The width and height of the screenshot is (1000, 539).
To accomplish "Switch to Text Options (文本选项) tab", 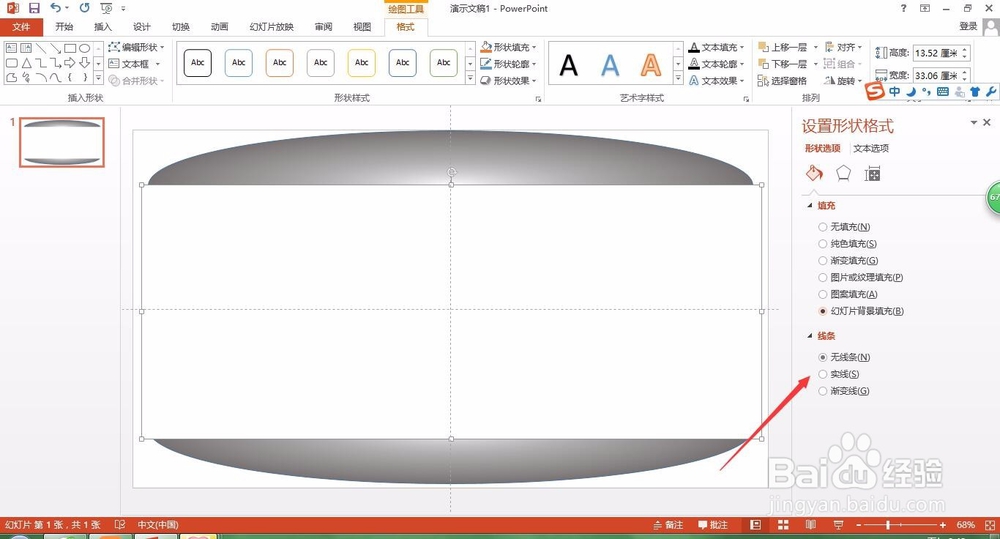I will 871,148.
